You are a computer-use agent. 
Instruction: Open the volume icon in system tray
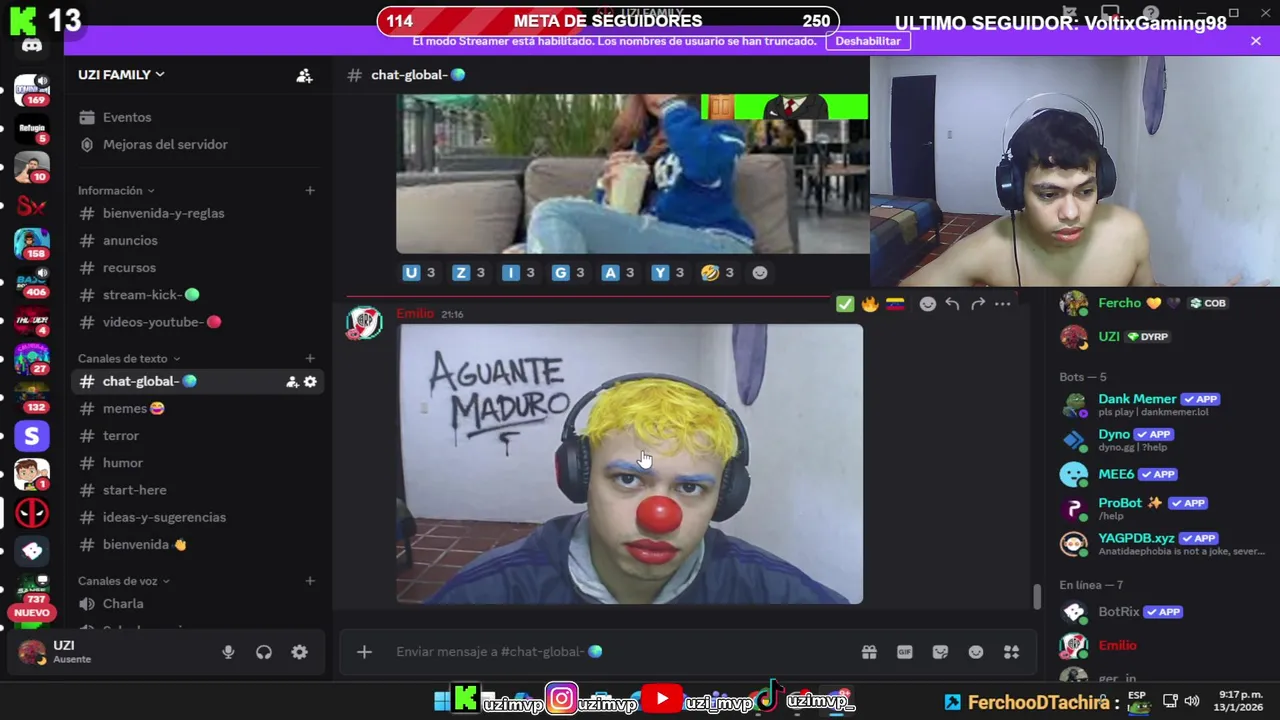pos(1194,701)
